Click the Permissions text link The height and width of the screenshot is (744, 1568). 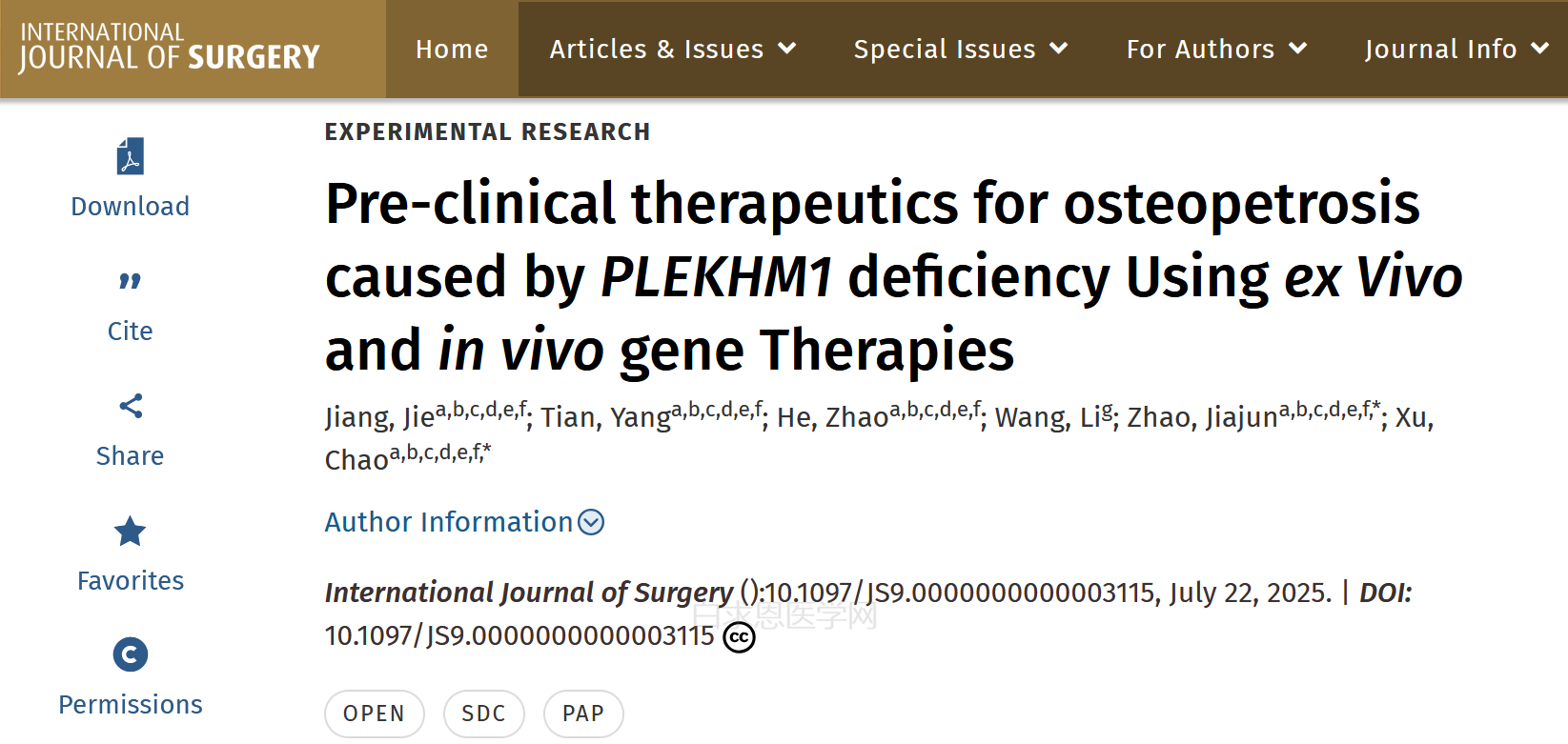point(131,705)
